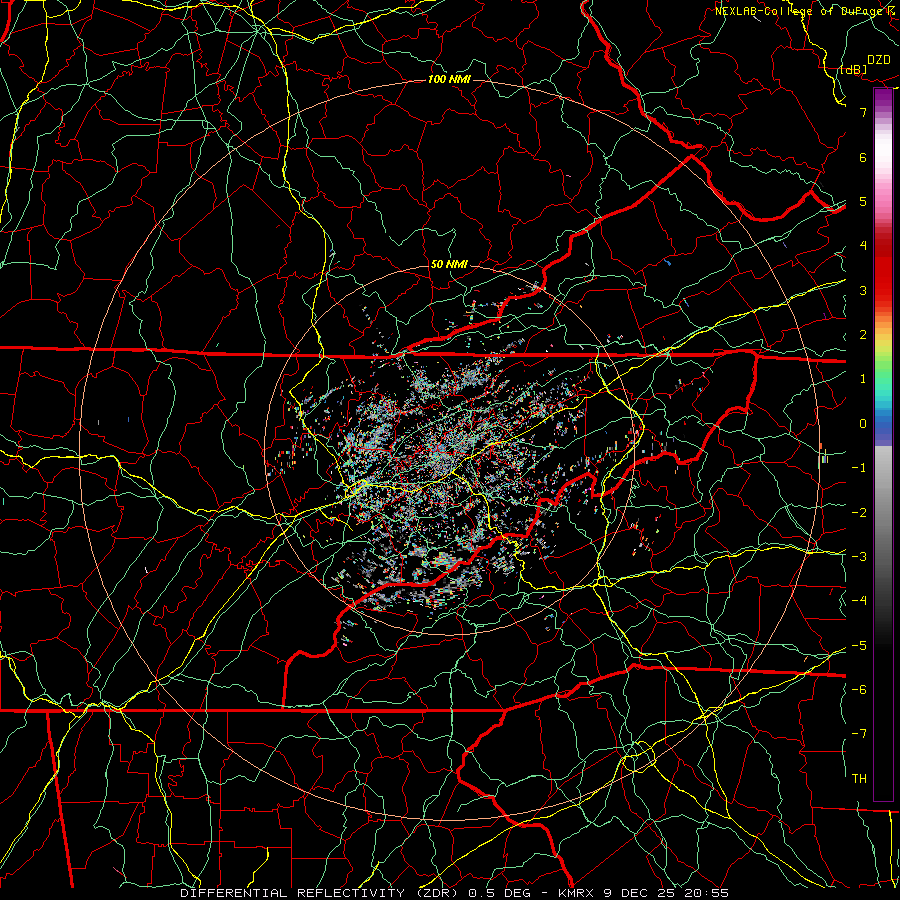Click the '[dB]' units label
This screenshot has height=900, width=900.
pos(854,69)
